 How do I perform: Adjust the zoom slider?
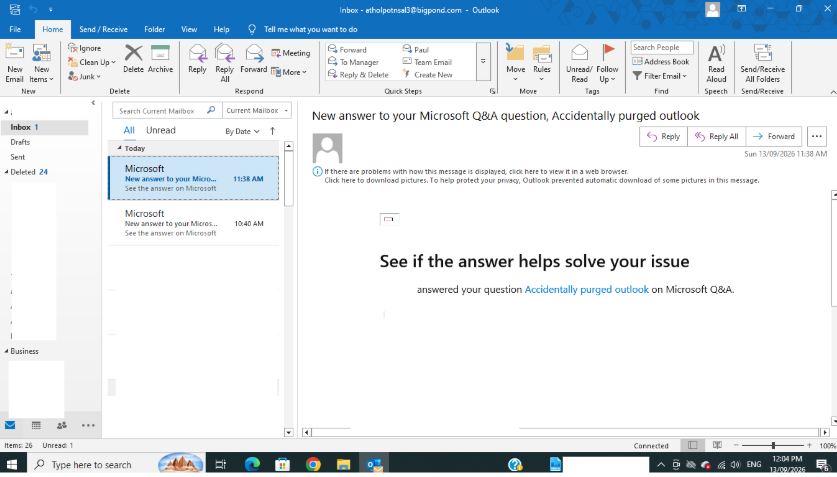coord(773,445)
